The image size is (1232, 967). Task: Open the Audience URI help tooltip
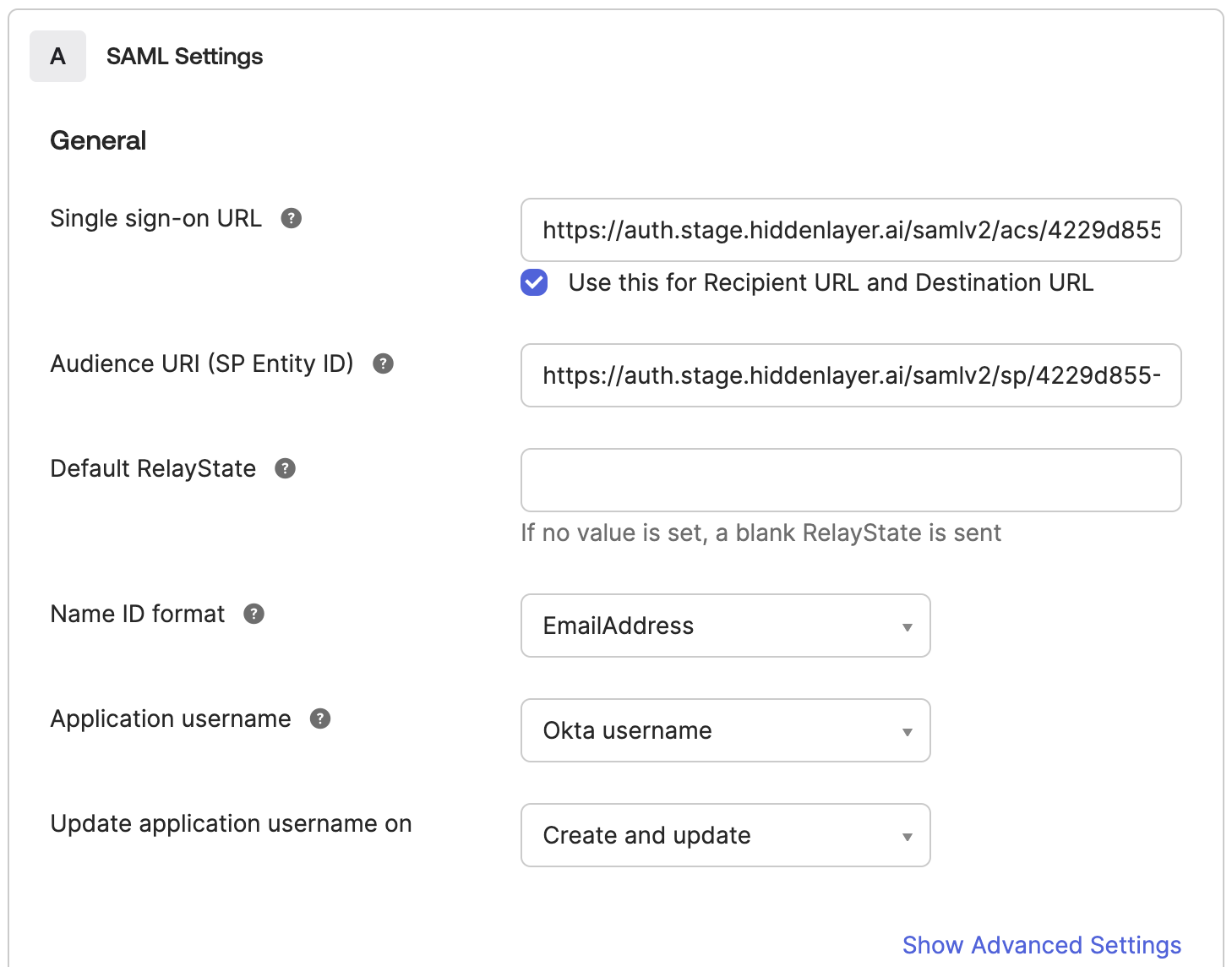tap(384, 364)
